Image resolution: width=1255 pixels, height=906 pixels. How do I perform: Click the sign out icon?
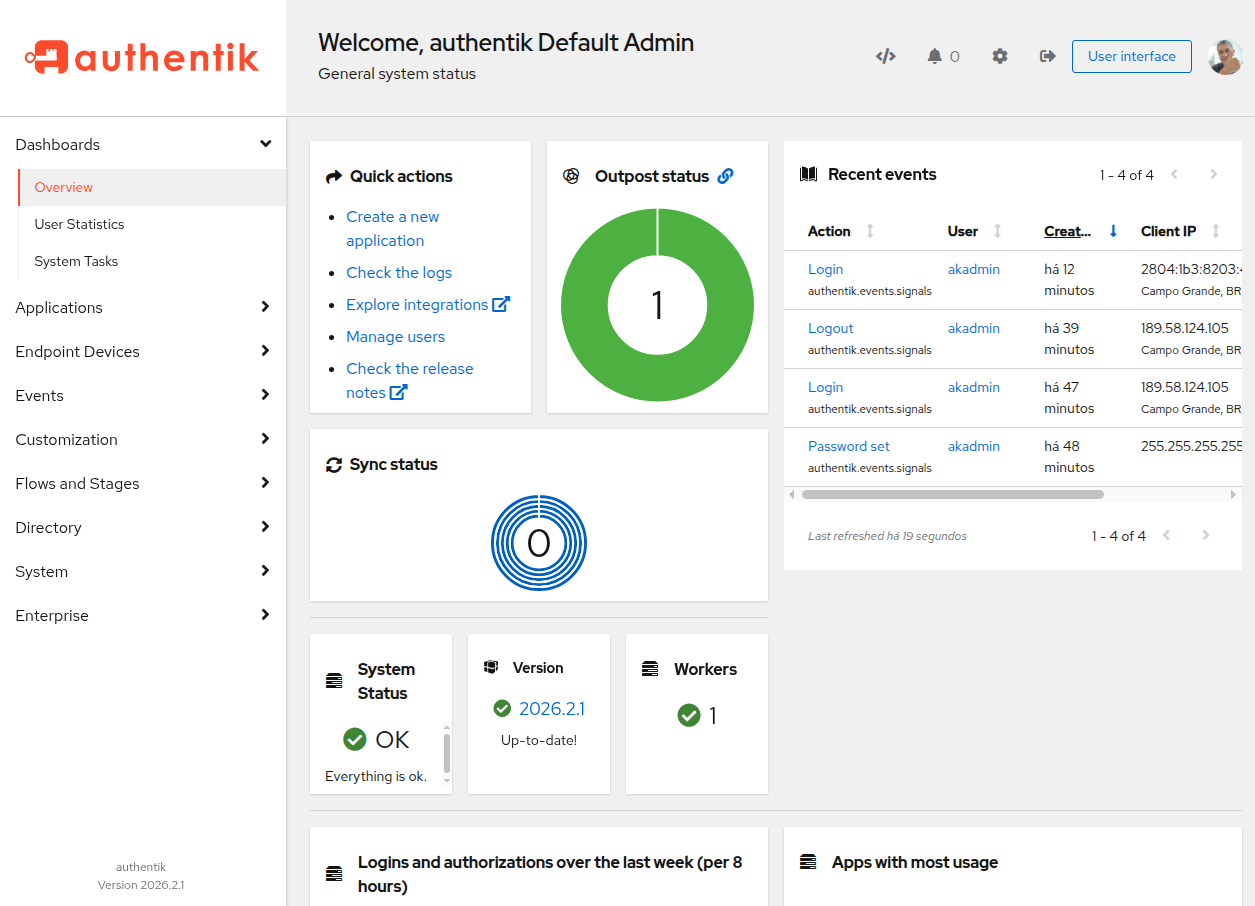(1047, 56)
